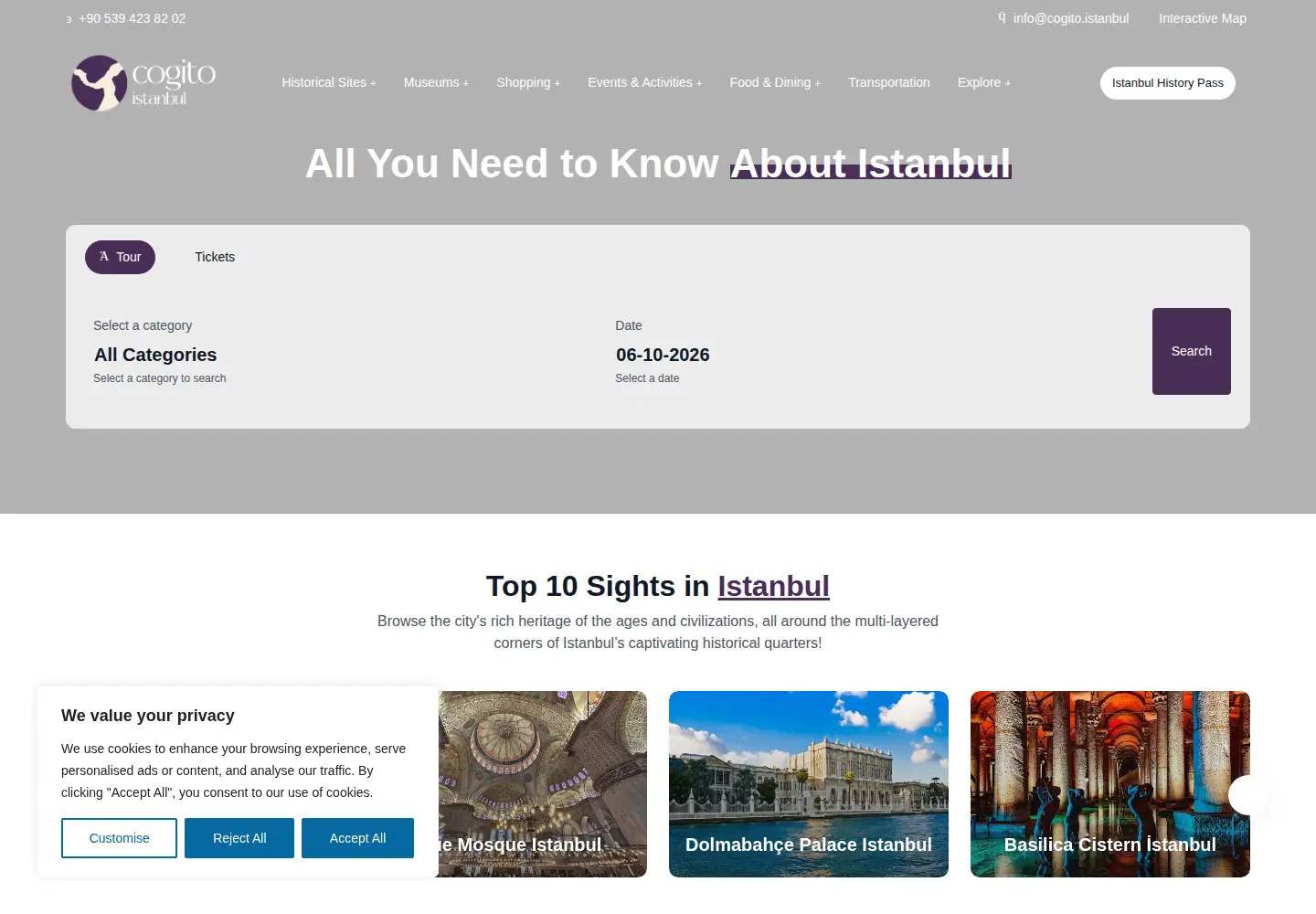The image size is (1316, 914).
Task: Open the Transportation menu item
Action: [x=889, y=82]
